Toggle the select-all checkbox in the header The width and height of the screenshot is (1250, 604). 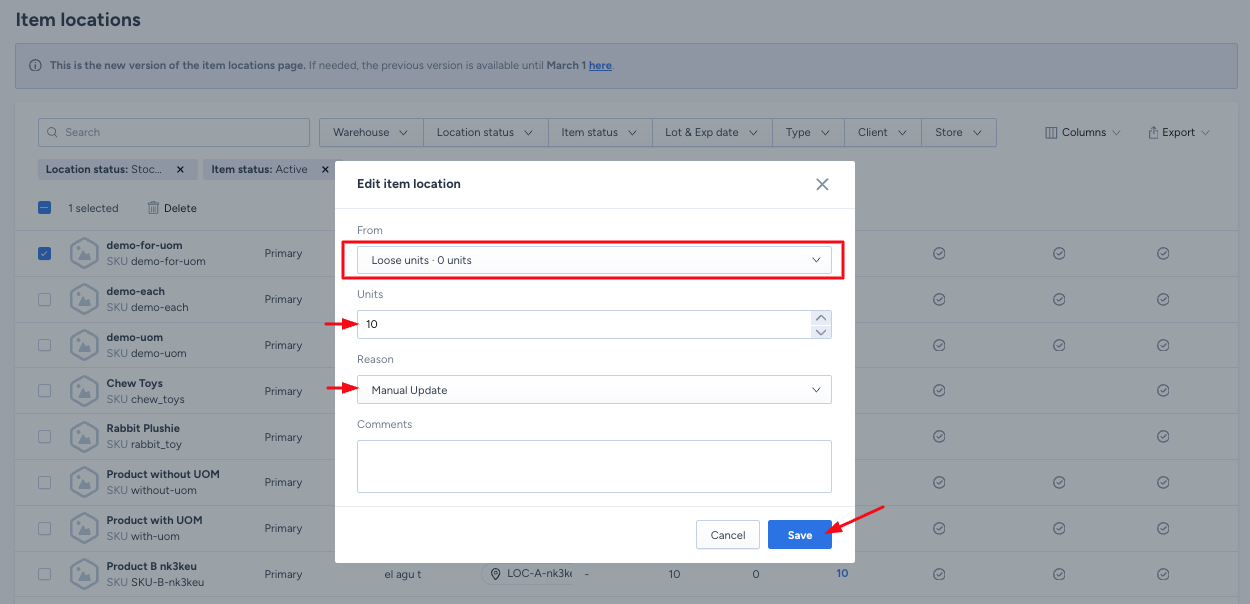pyautogui.click(x=44, y=208)
